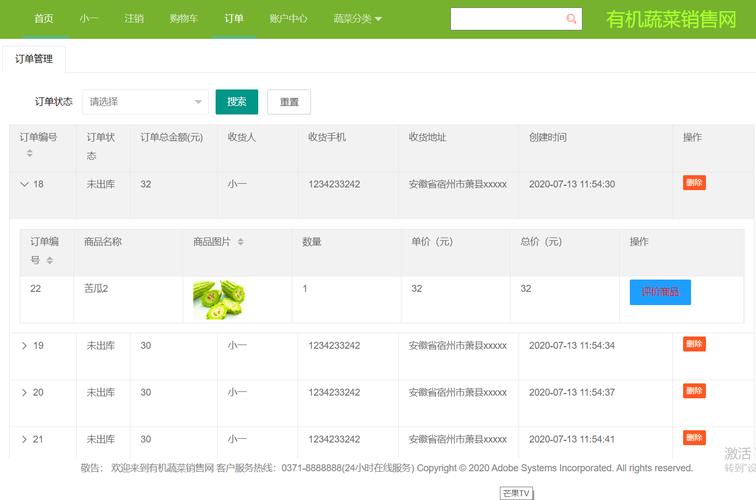Select the 订单管理 tab

[34, 59]
